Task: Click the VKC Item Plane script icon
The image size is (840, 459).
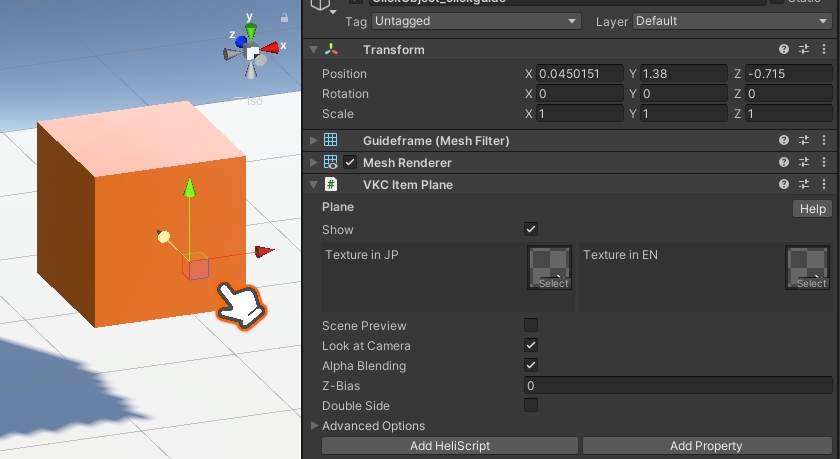Action: click(x=330, y=185)
